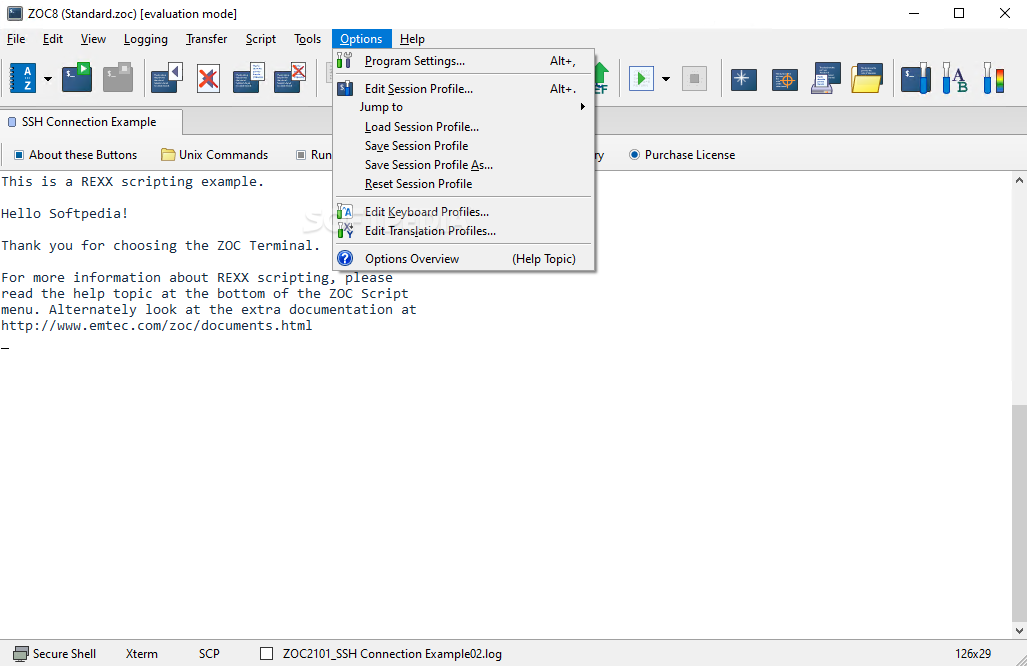The height and width of the screenshot is (666, 1027).
Task: Open the Help menu
Action: (412, 39)
